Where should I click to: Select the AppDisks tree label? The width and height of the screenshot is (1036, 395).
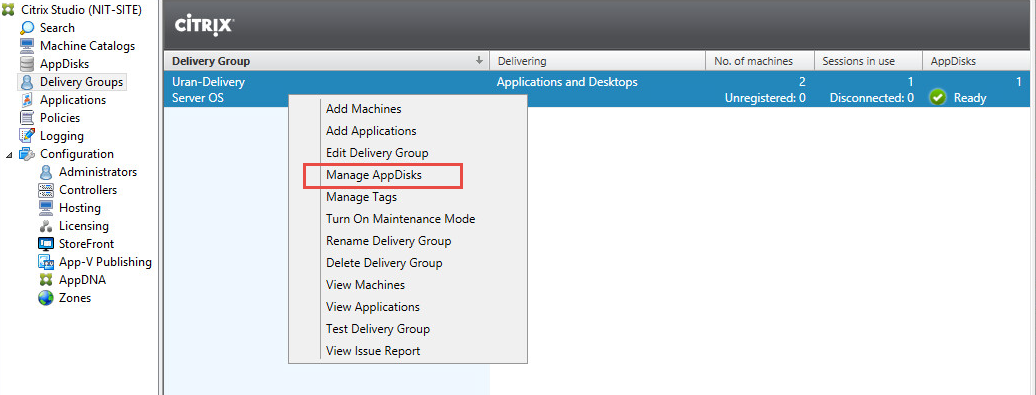64,64
